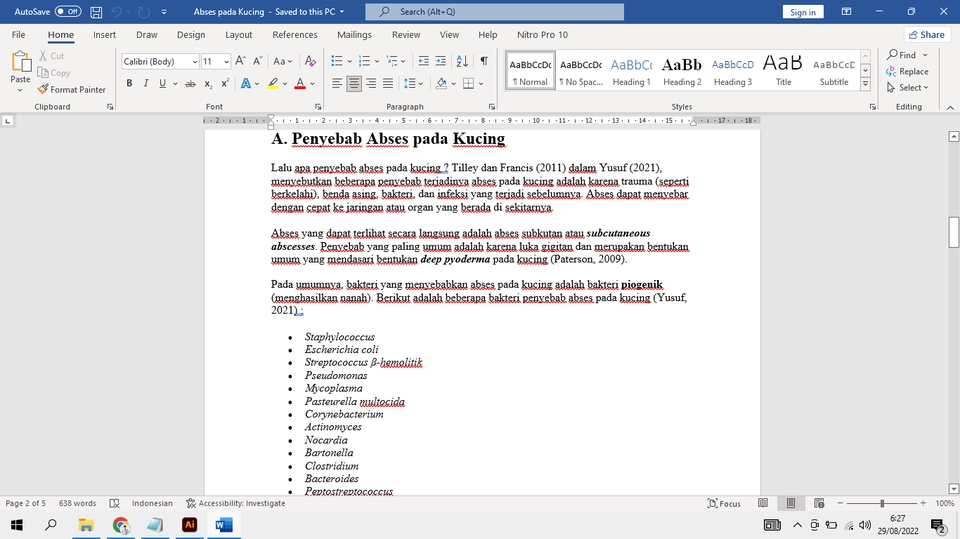Click the Search box in title bar

495,12
